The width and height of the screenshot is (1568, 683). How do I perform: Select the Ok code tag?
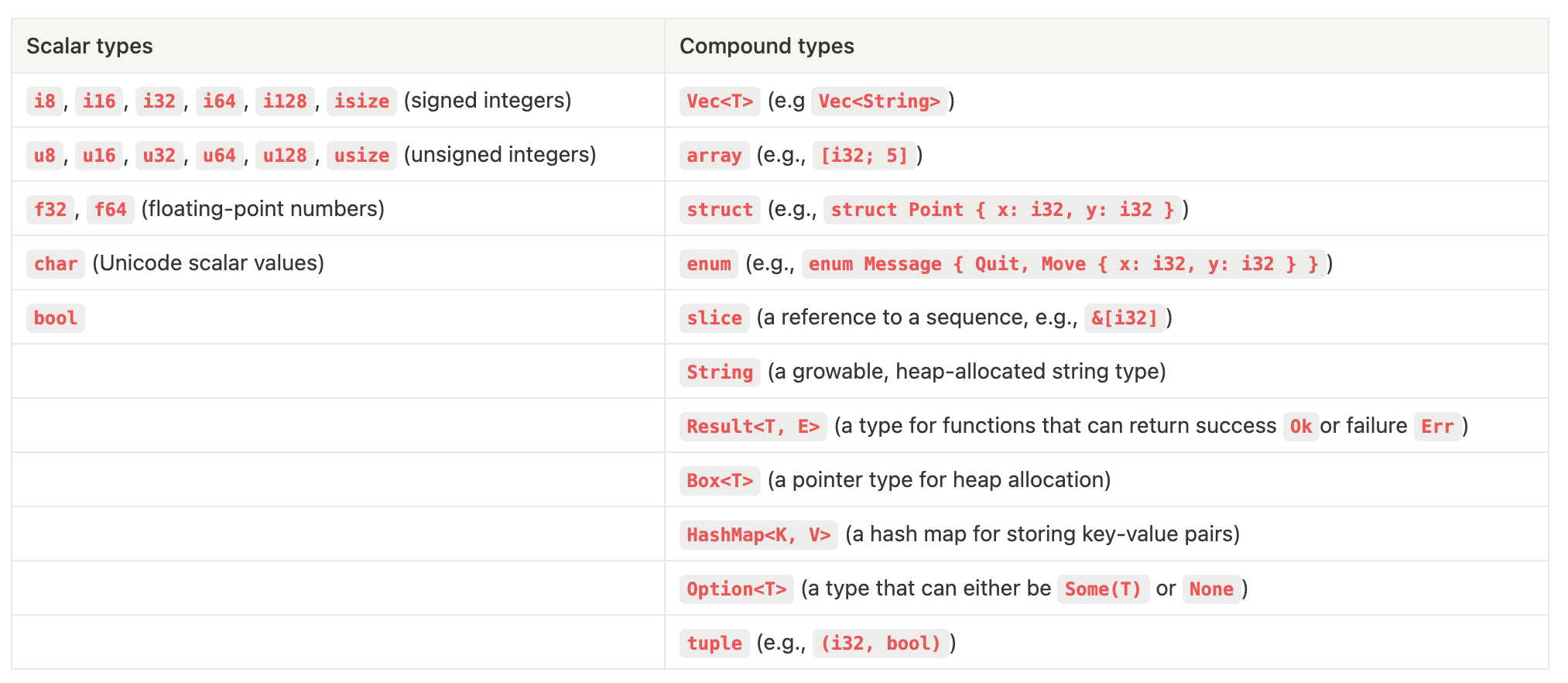click(1301, 427)
